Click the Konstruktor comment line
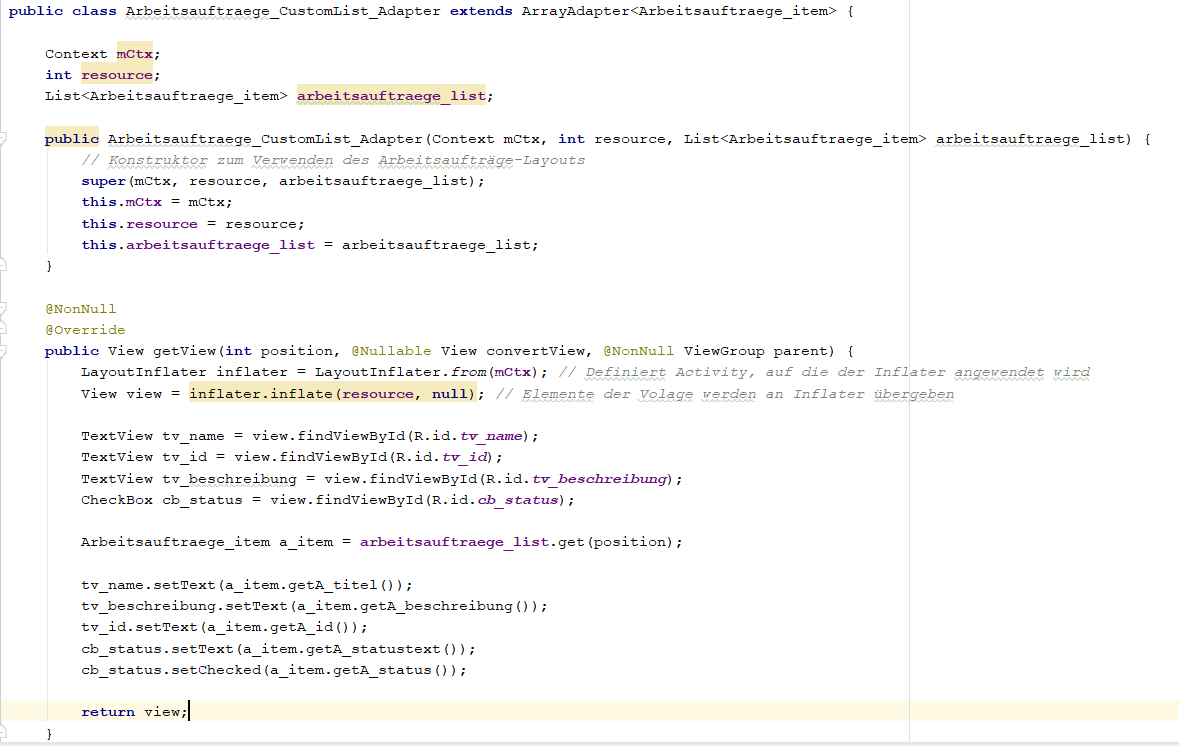This screenshot has height=746, width=1179. point(333,160)
